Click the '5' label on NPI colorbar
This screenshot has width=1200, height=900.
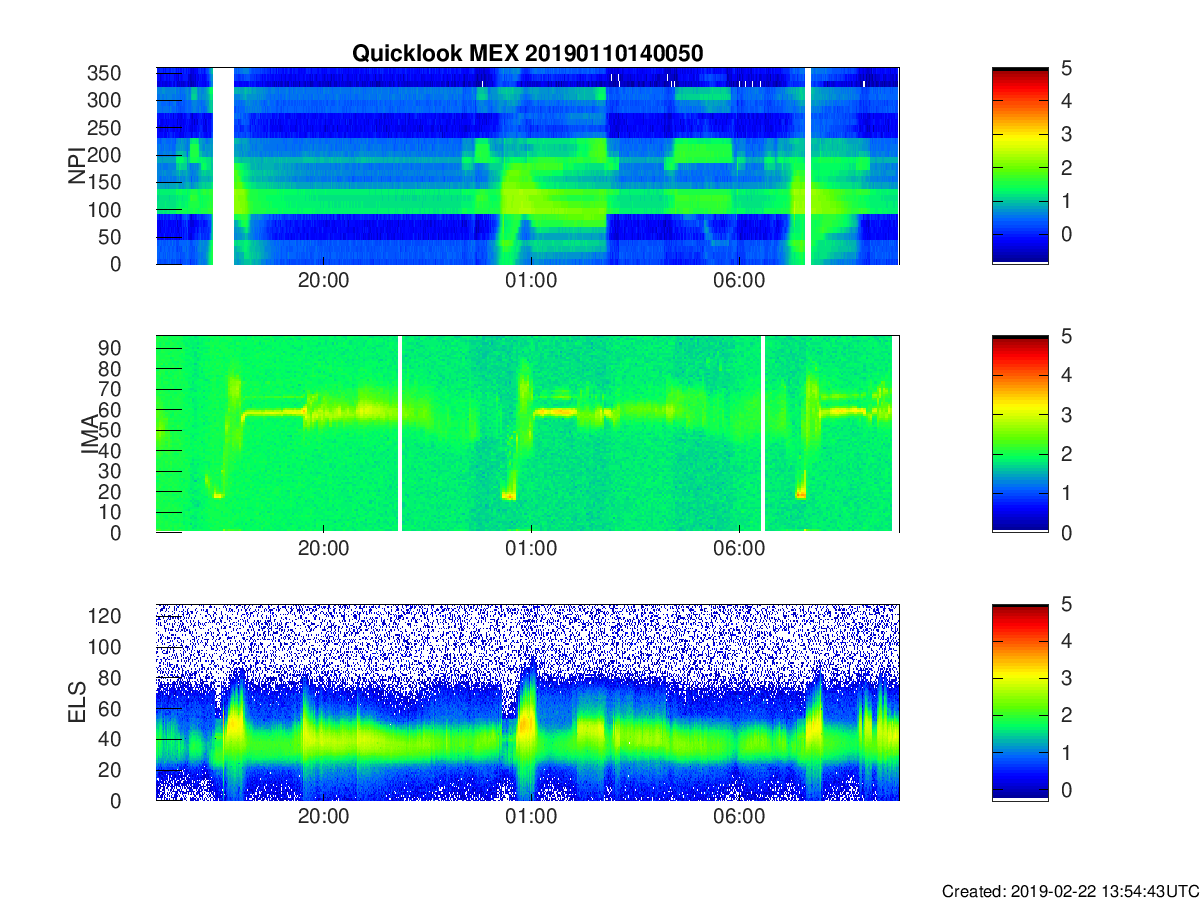pos(1066,69)
